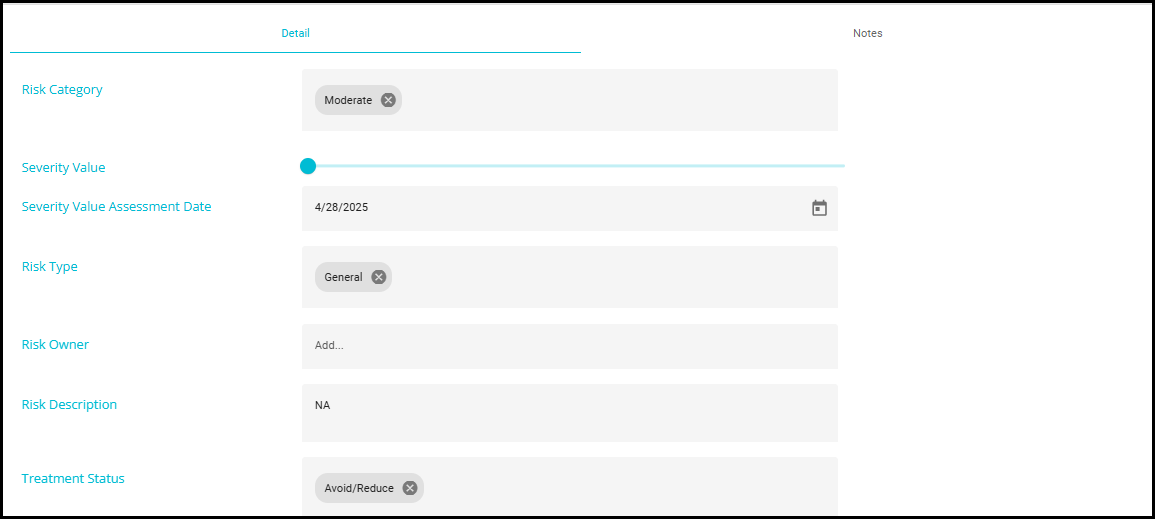Click the Treatment Status field label

pyautogui.click(x=73, y=479)
